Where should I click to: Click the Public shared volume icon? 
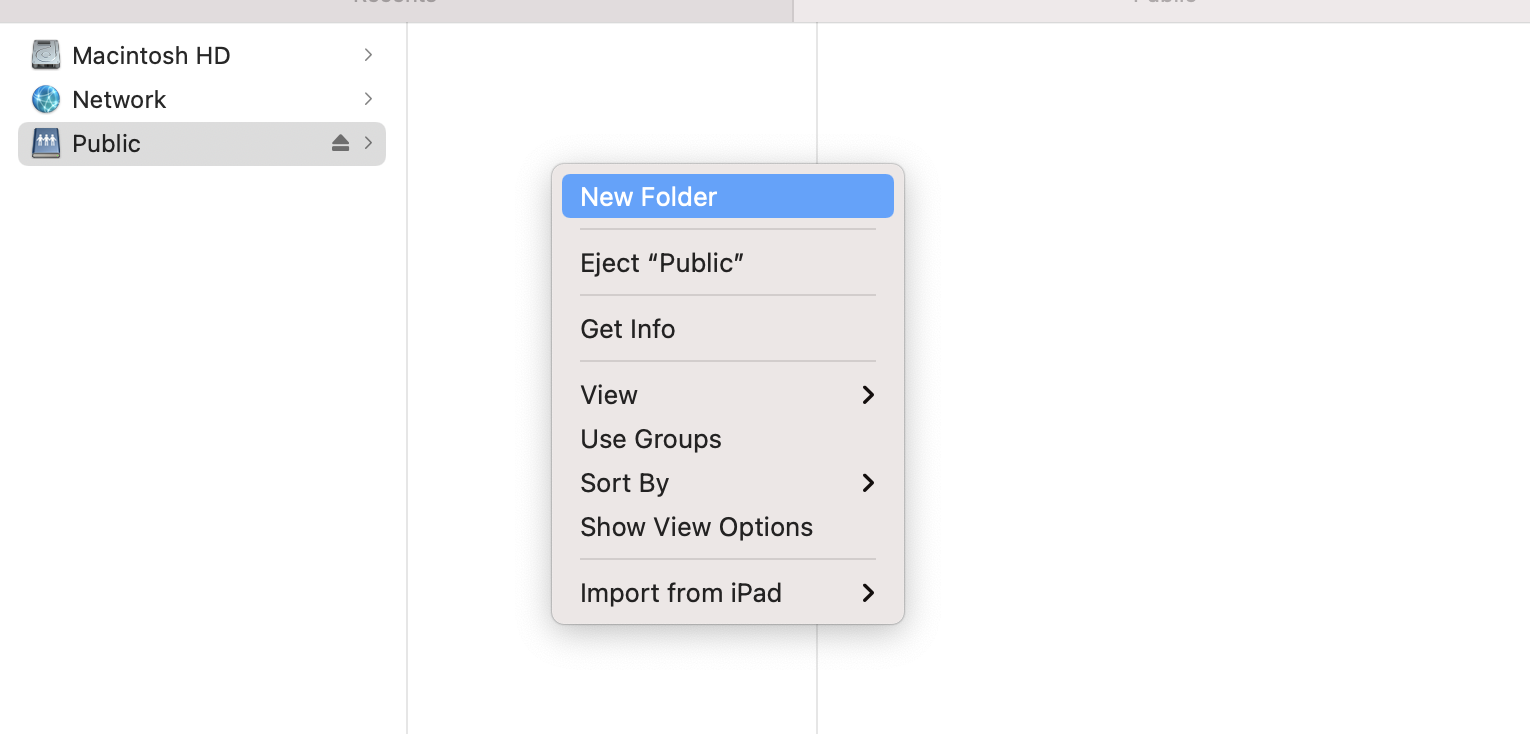click(x=46, y=143)
